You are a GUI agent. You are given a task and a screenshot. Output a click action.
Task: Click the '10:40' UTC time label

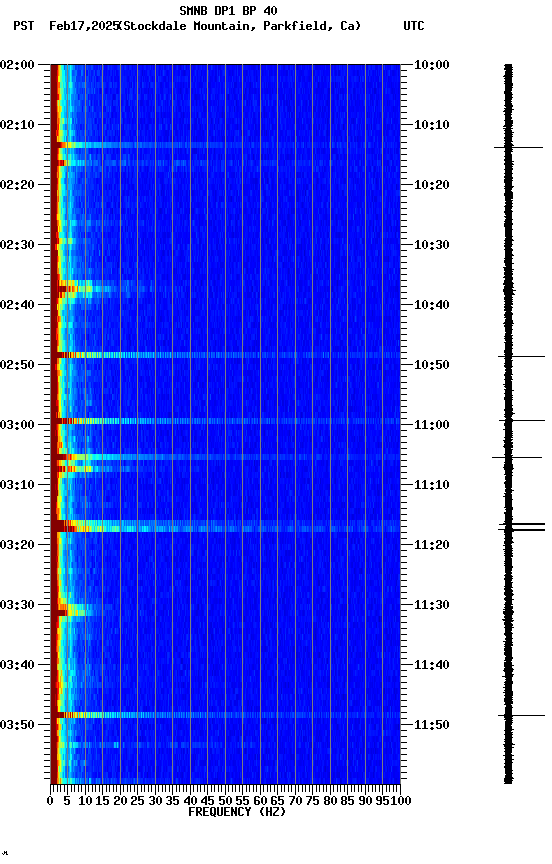tap(432, 305)
